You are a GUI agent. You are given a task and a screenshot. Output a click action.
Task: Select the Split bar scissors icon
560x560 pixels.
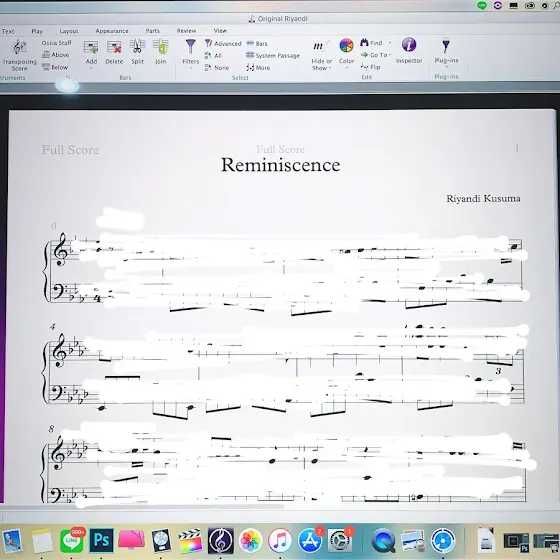[138, 46]
